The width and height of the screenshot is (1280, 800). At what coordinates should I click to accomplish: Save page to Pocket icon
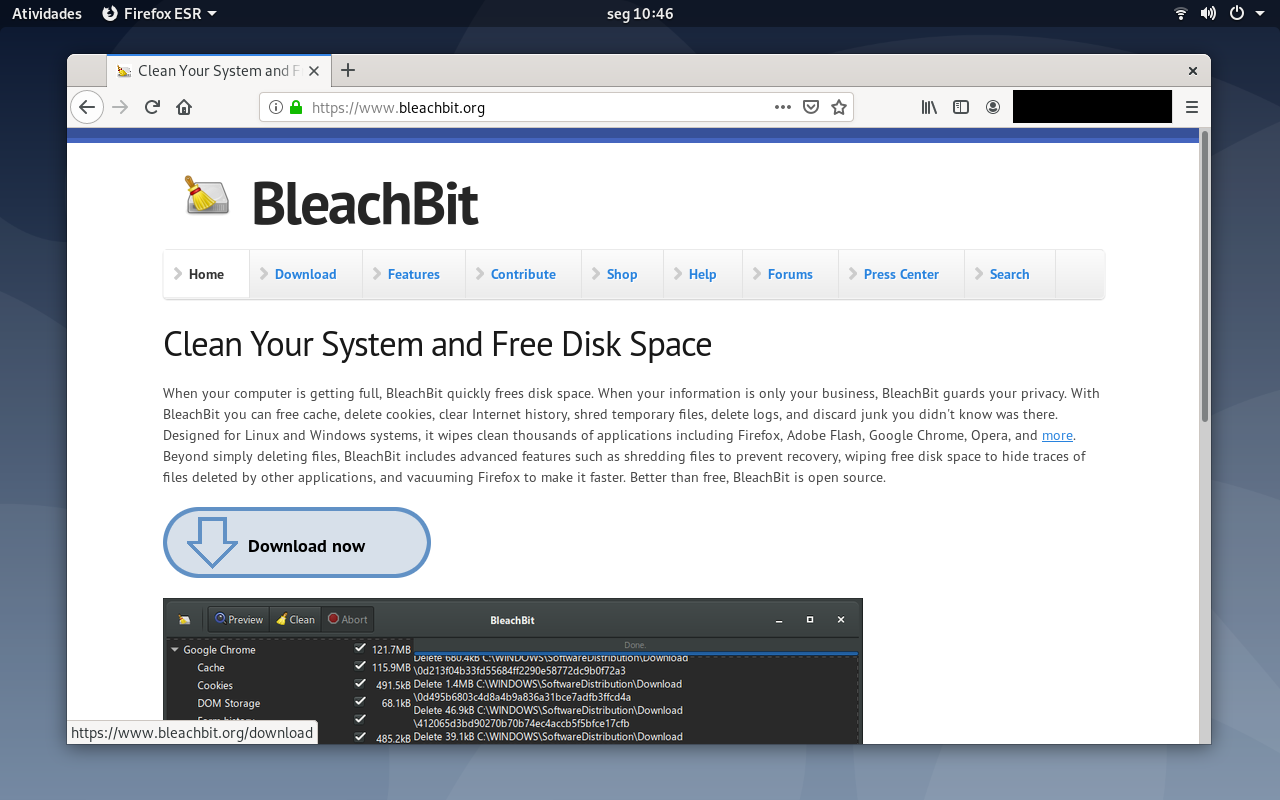point(811,107)
